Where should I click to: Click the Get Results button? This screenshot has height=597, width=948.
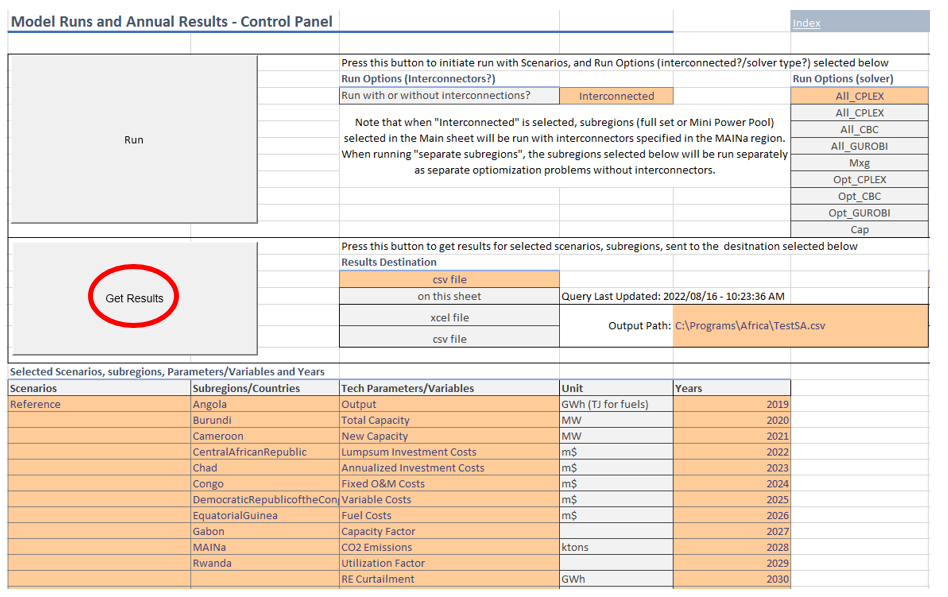pyautogui.click(x=134, y=298)
